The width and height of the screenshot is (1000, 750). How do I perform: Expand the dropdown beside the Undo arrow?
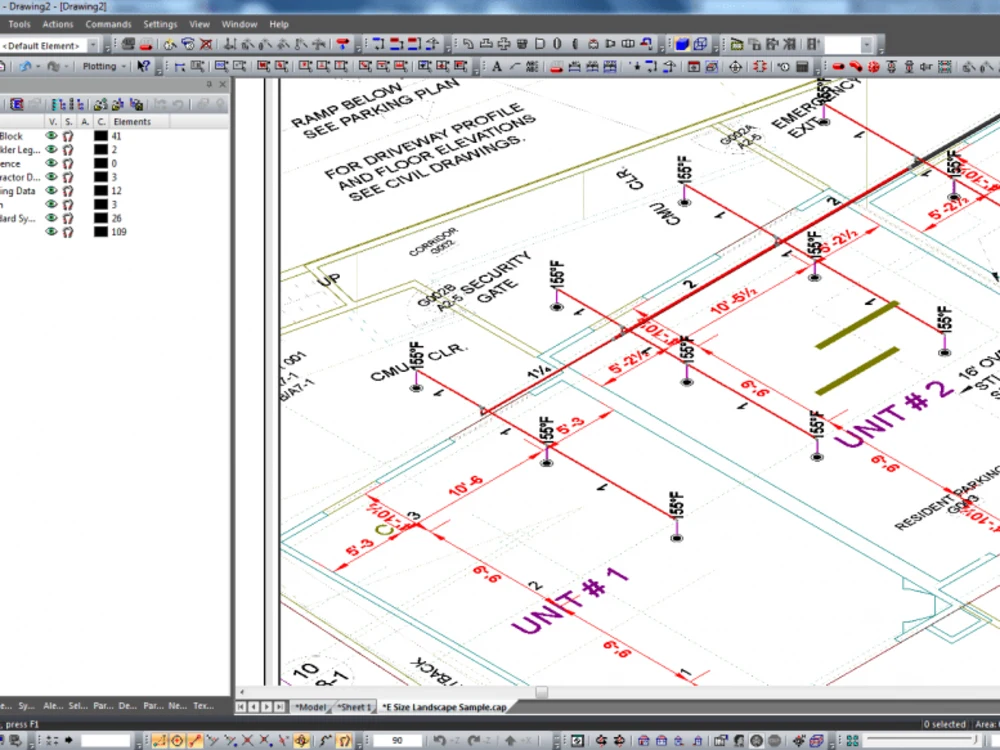click(39, 66)
